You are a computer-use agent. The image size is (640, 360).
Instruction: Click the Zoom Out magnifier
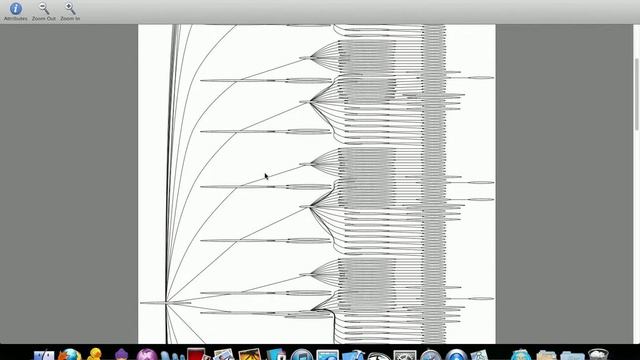pos(44,9)
